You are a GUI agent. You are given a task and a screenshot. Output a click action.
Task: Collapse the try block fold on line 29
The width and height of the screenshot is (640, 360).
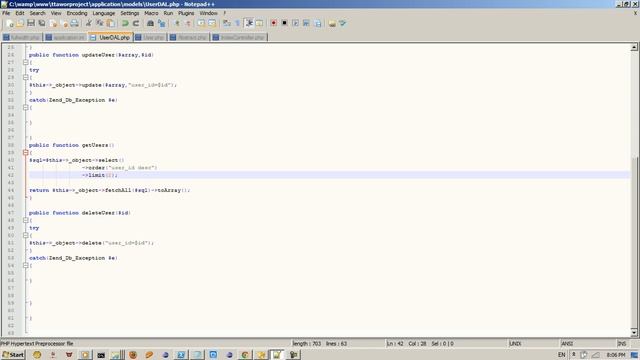pyautogui.click(x=25, y=78)
